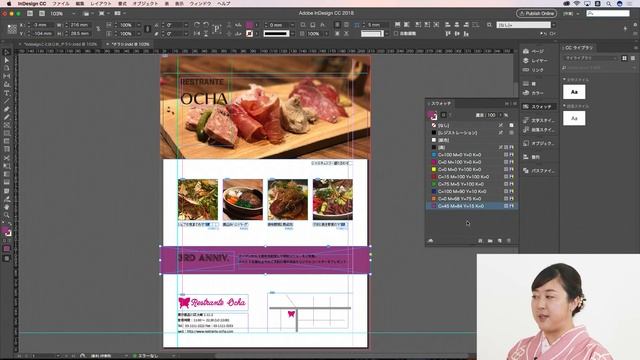Select swatch C=0 M=0 Y=100 K=0
640x360 pixels.
pyautogui.click(x=472, y=169)
